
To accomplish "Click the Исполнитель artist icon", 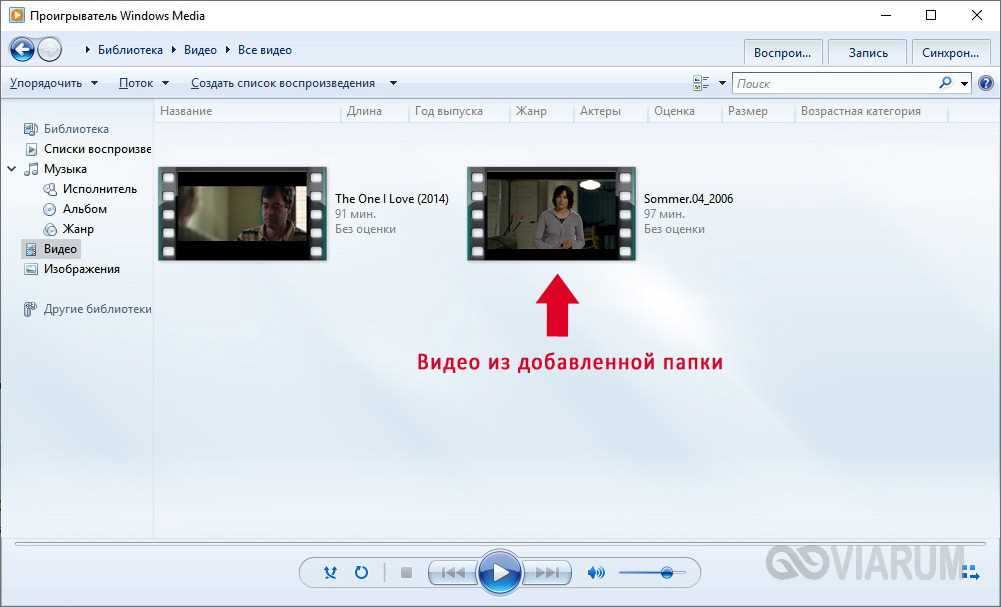I will (x=50, y=189).
